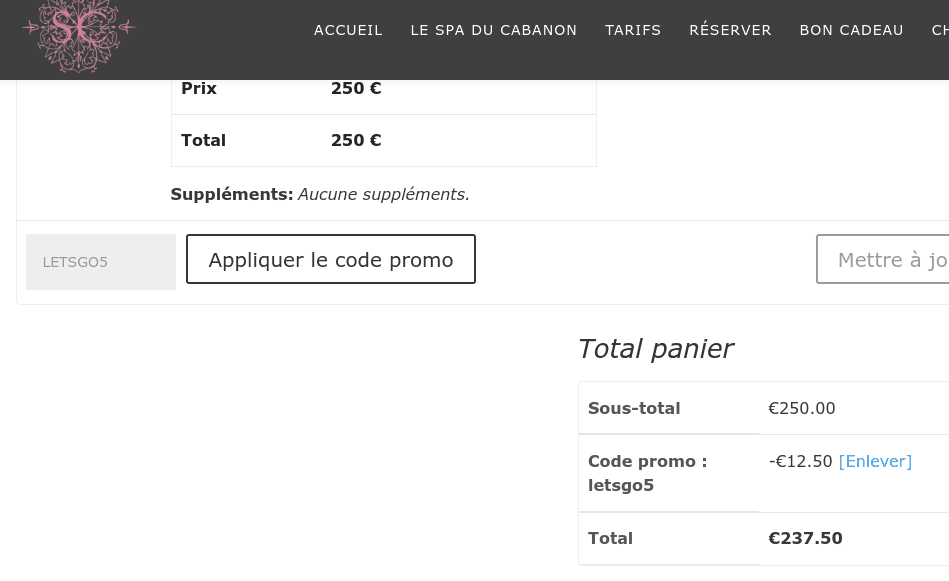Click the partially visible CH menu item
This screenshot has width=949, height=581.
coord(940,30)
